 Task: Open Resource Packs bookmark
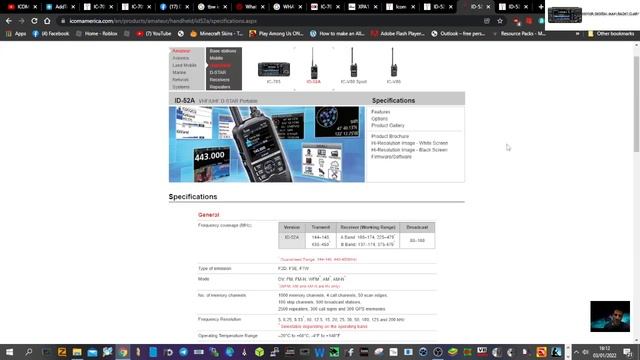(519, 34)
